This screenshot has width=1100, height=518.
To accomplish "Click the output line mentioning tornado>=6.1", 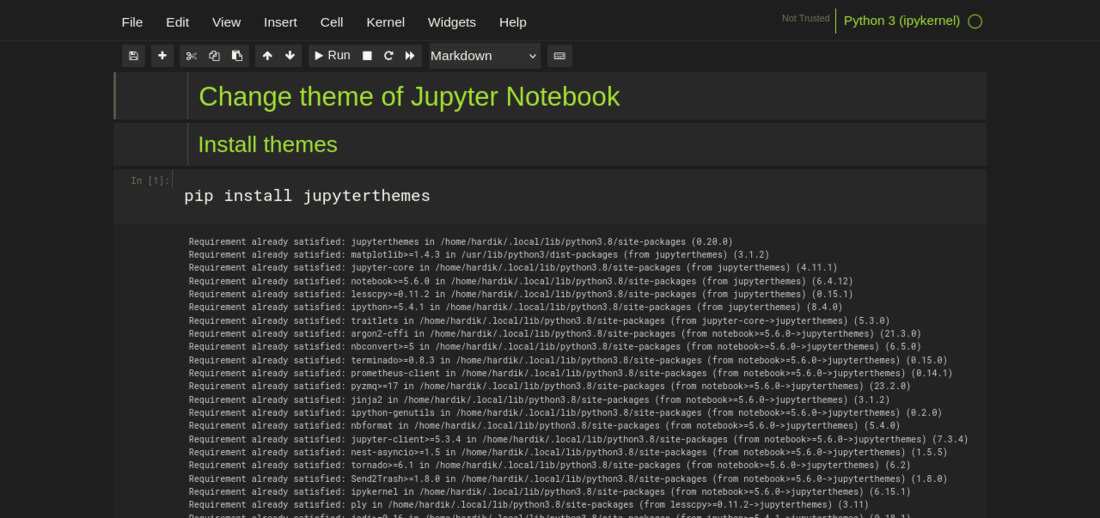I will [x=549, y=465].
